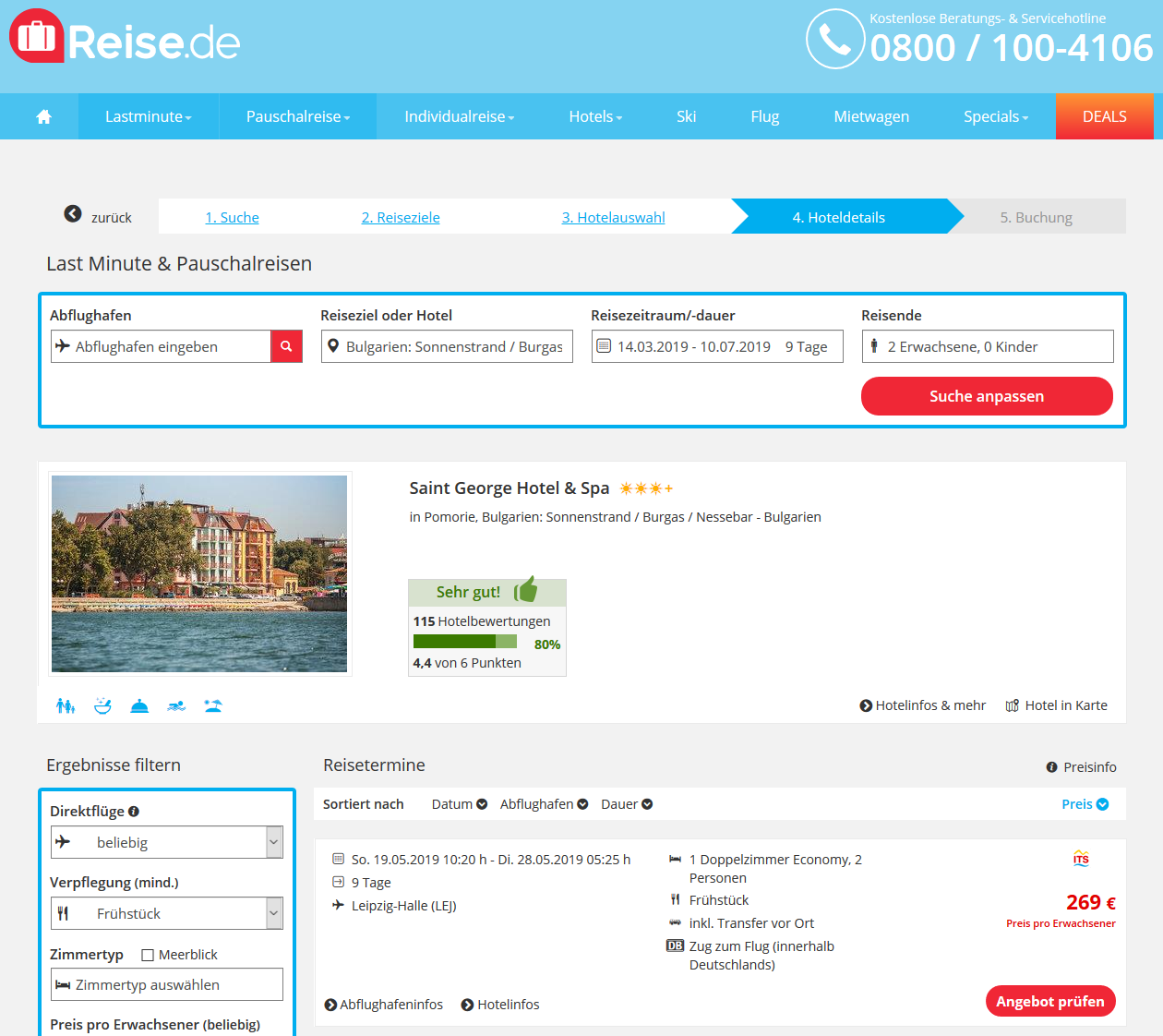Open the DEALS navigation tab

1105,116
